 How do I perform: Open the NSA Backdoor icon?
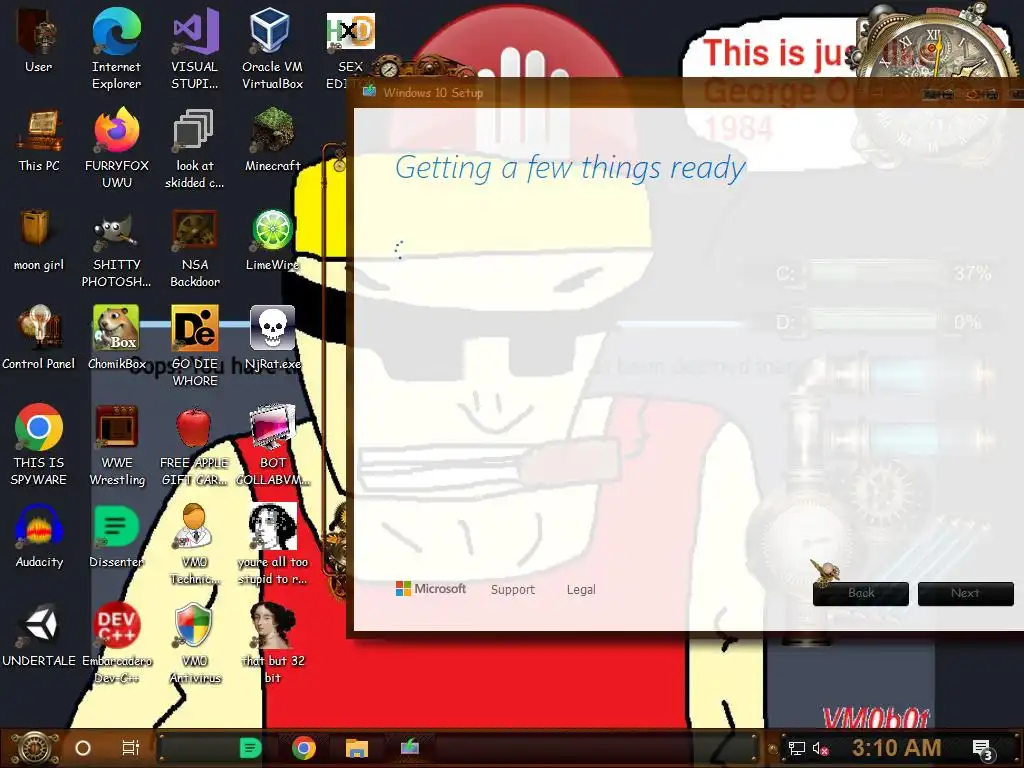pyautogui.click(x=195, y=248)
